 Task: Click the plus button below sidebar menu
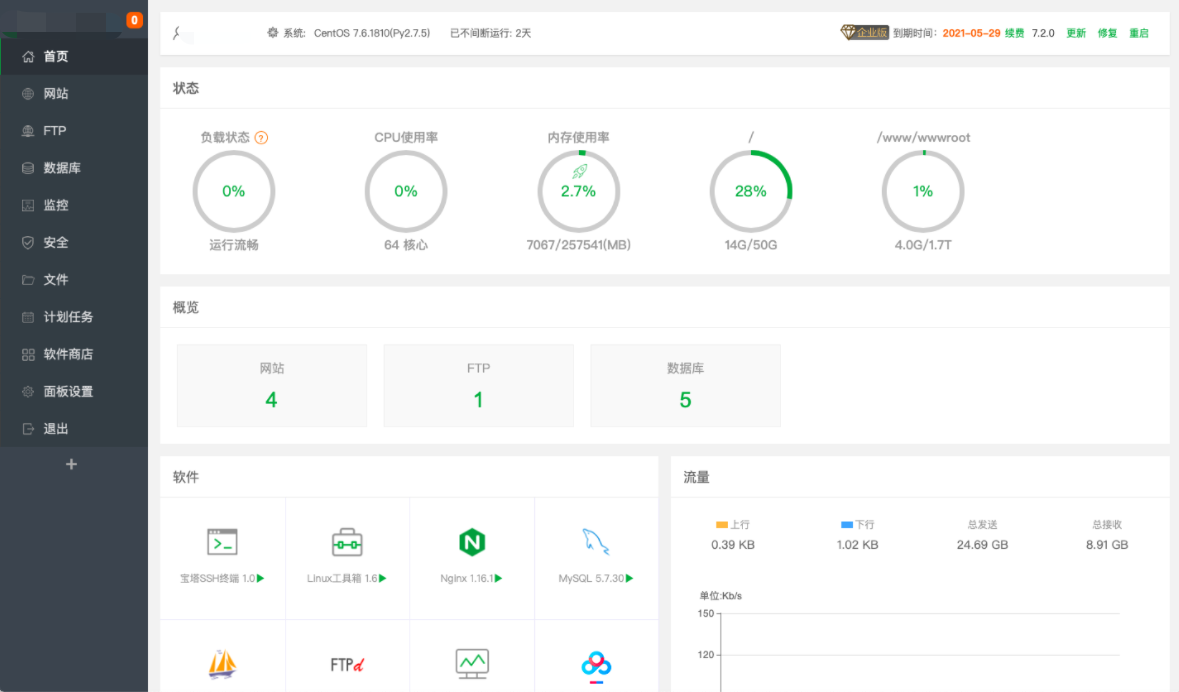pyautogui.click(x=71, y=464)
